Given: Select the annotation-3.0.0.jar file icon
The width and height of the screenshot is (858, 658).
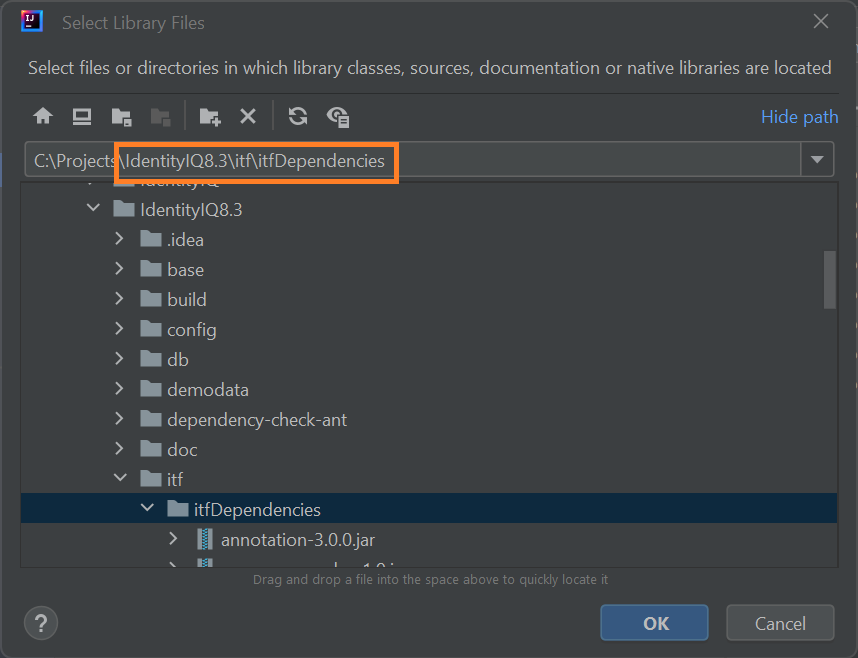Looking at the screenshot, I should point(205,540).
